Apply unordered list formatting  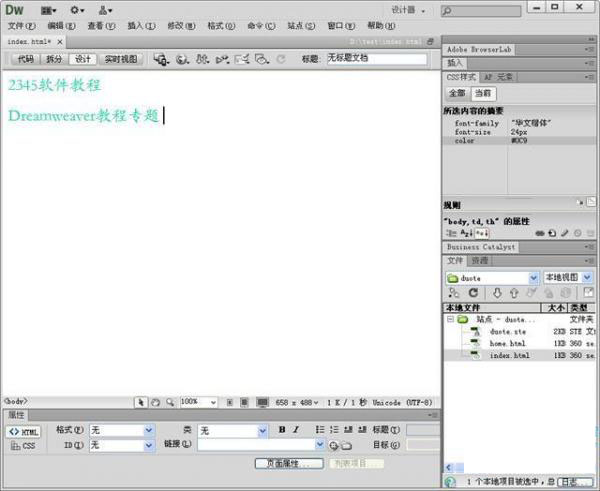pyautogui.click(x=320, y=429)
